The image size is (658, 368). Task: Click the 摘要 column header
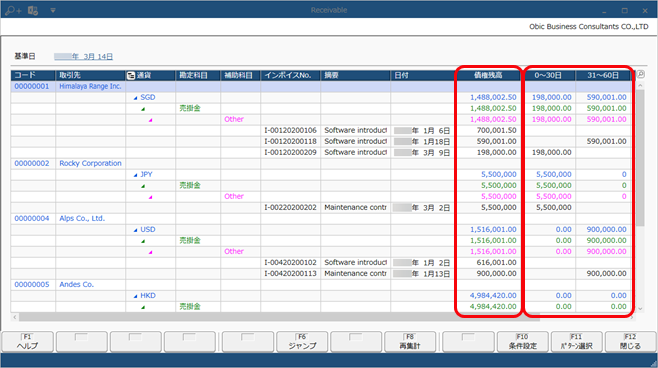point(355,75)
